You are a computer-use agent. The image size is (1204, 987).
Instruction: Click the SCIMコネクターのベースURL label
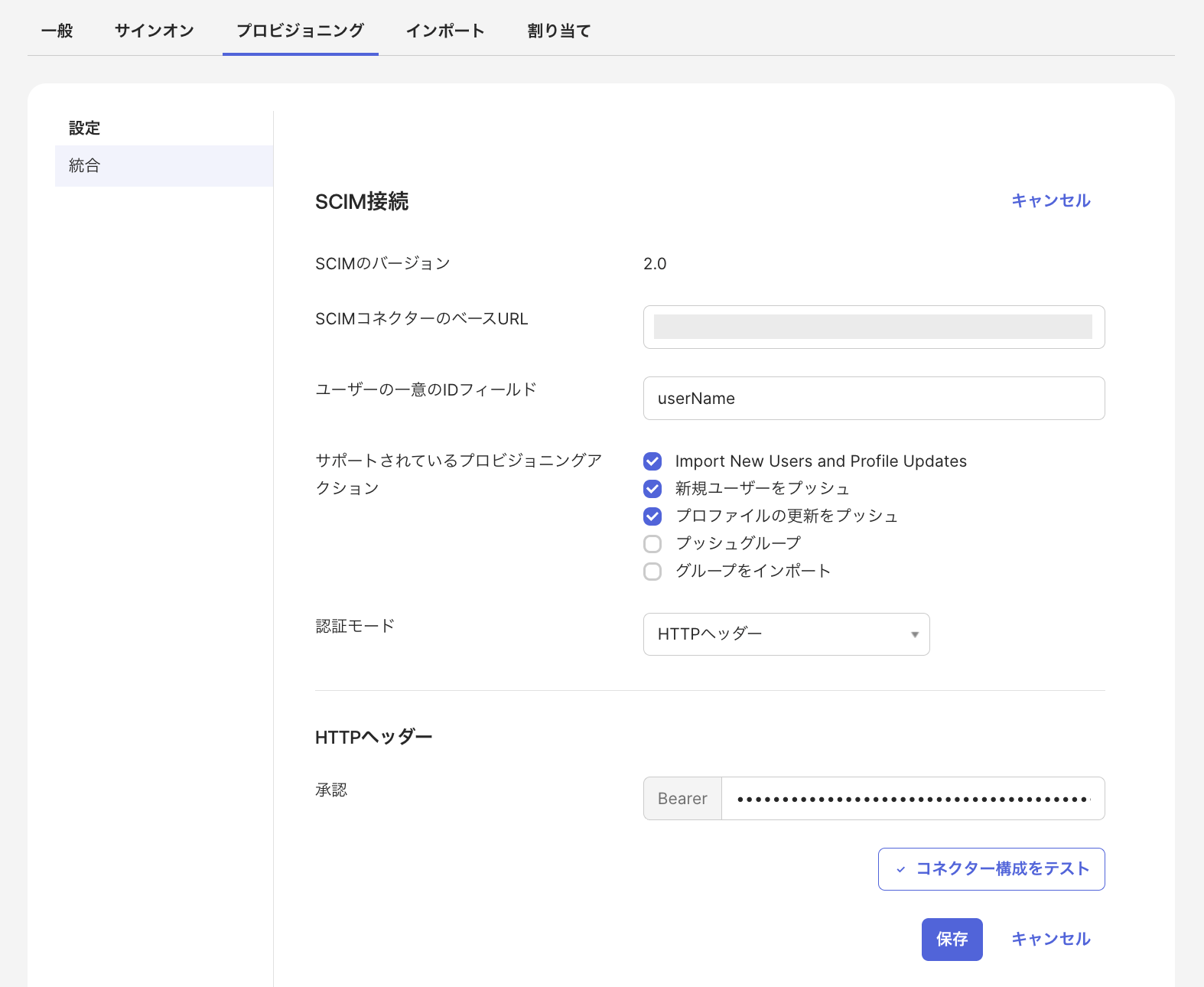point(421,318)
